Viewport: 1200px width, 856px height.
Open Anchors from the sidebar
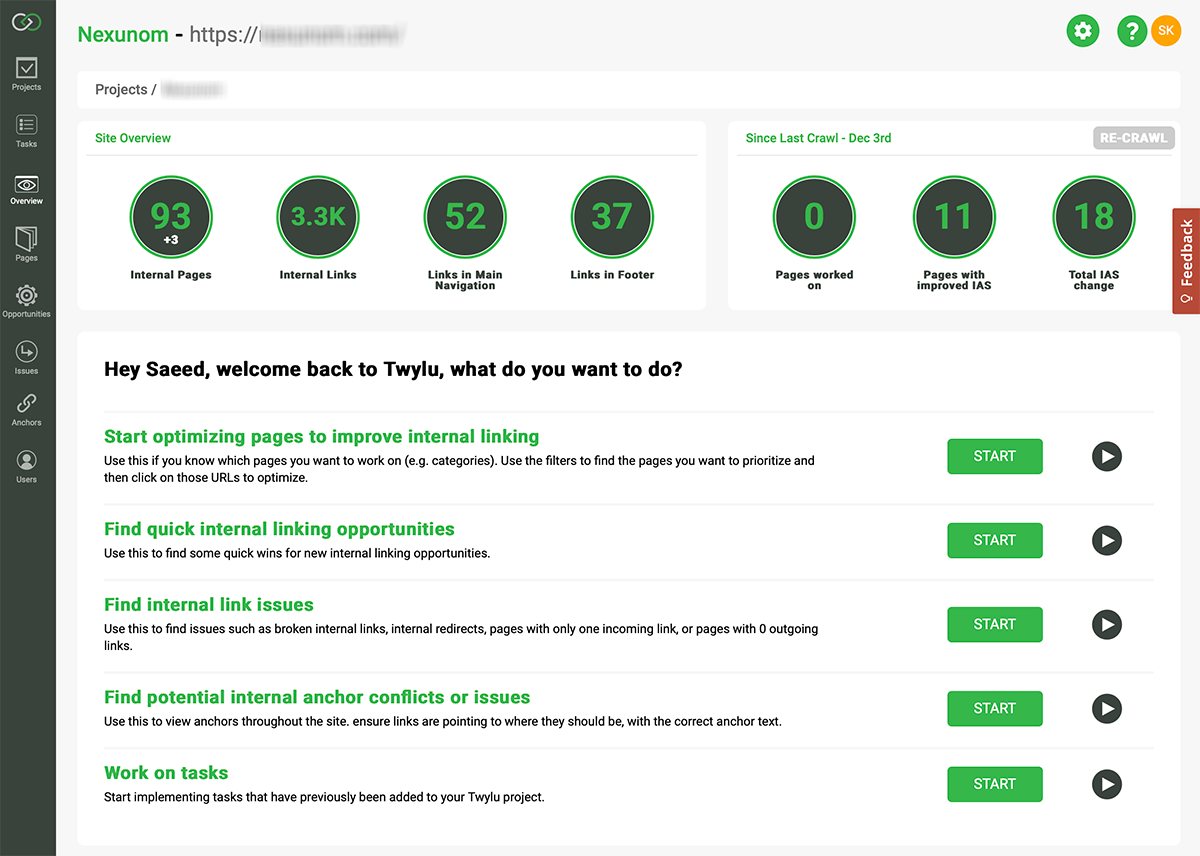pos(26,409)
